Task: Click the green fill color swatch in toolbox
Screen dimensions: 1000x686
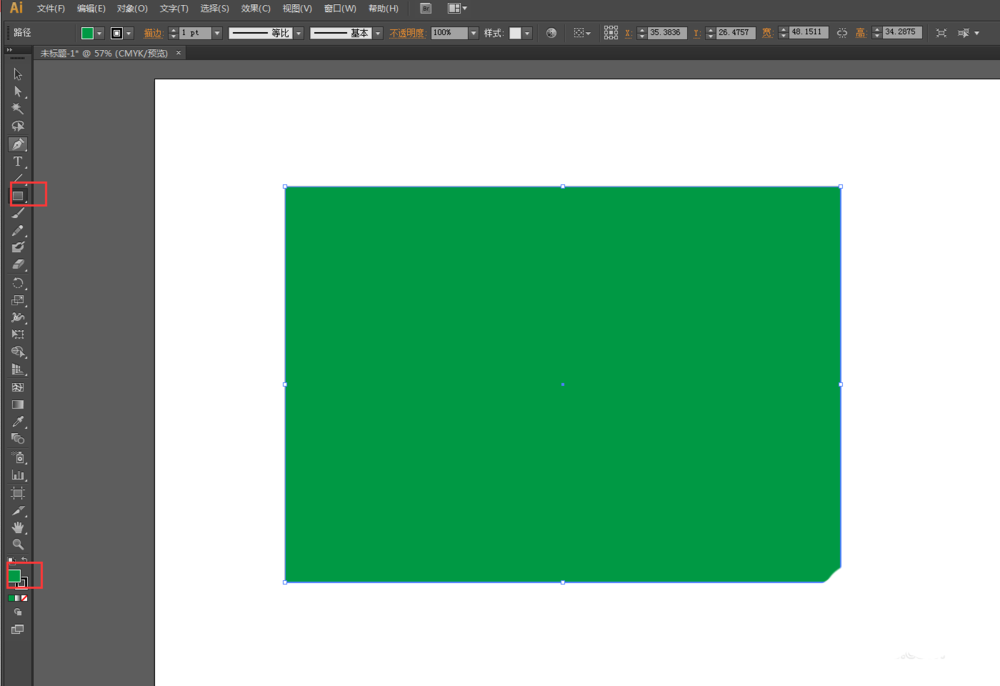Action: pyautogui.click(x=14, y=576)
